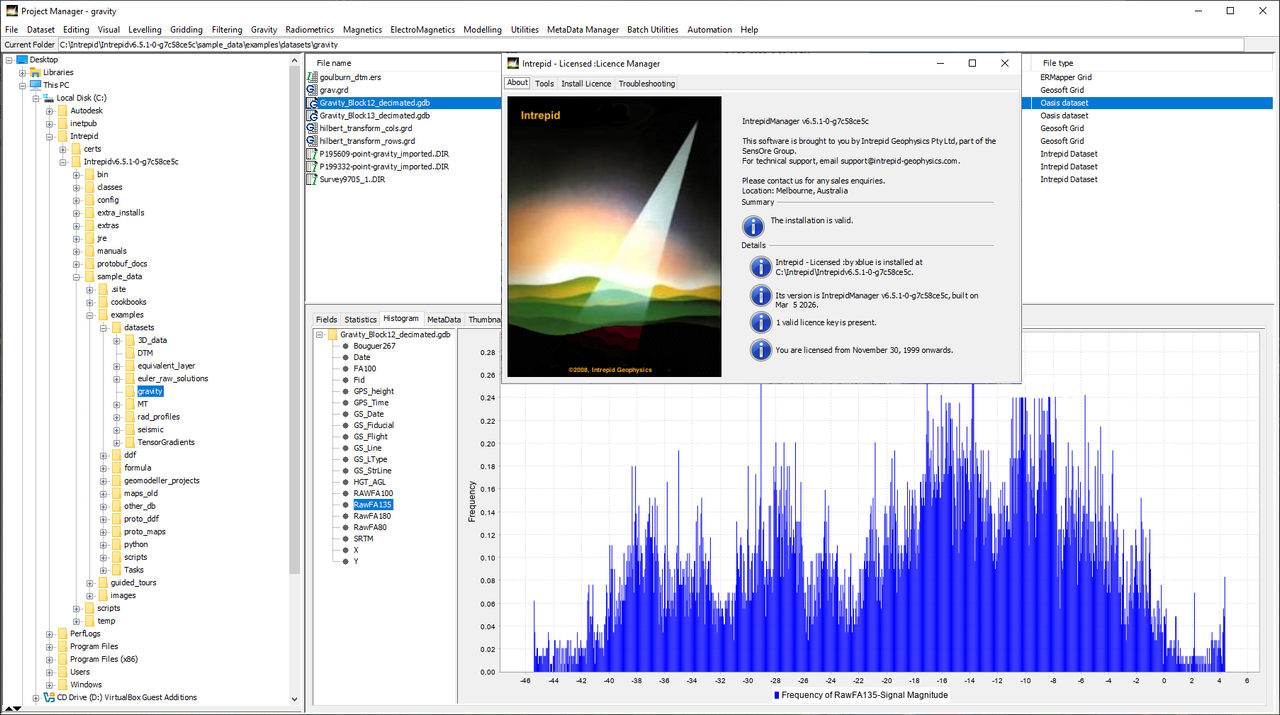Select the TensorGradients folder
The width and height of the screenshot is (1280, 715).
(166, 442)
